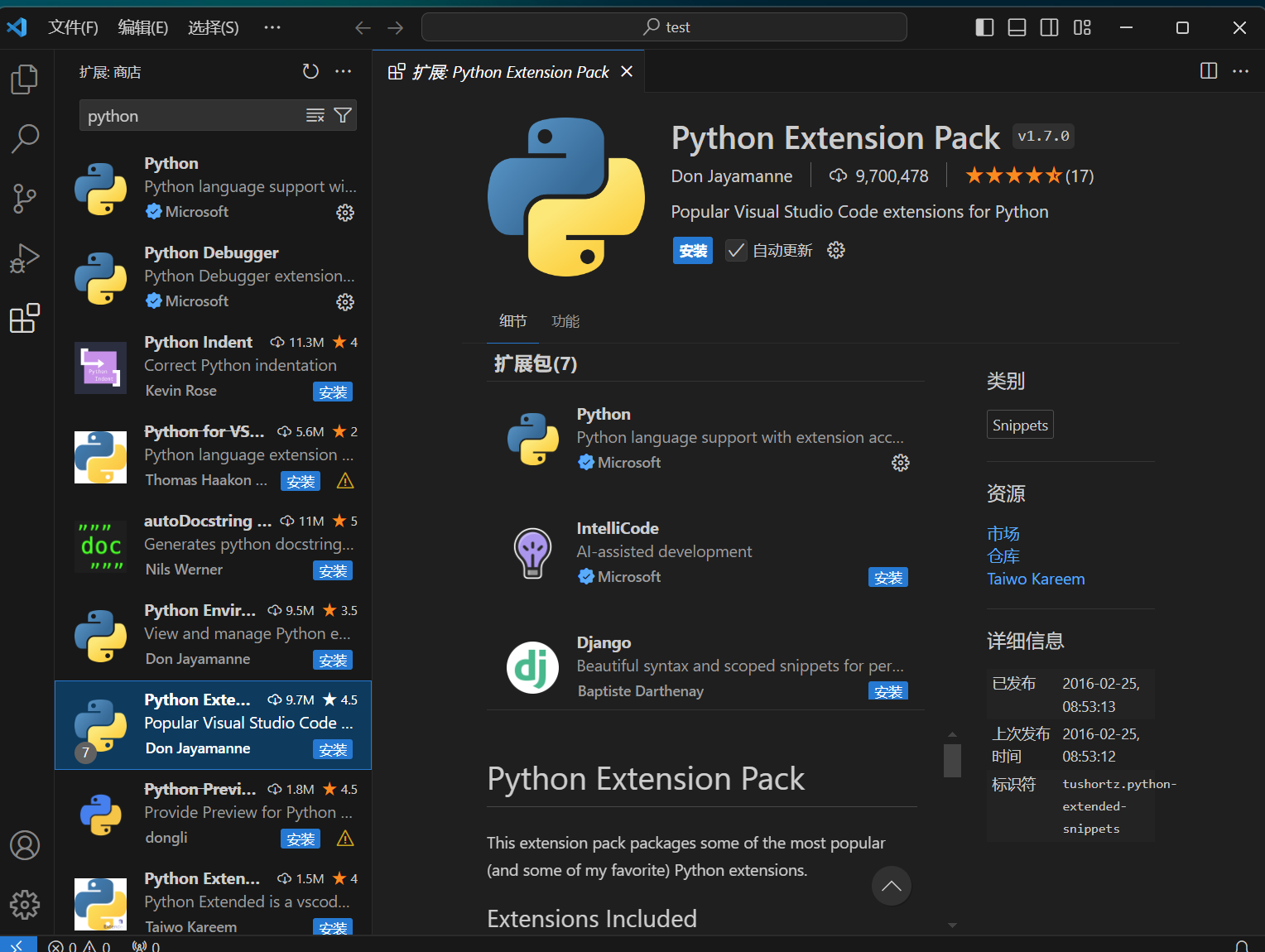Switch to the 细节 tab

point(512,321)
